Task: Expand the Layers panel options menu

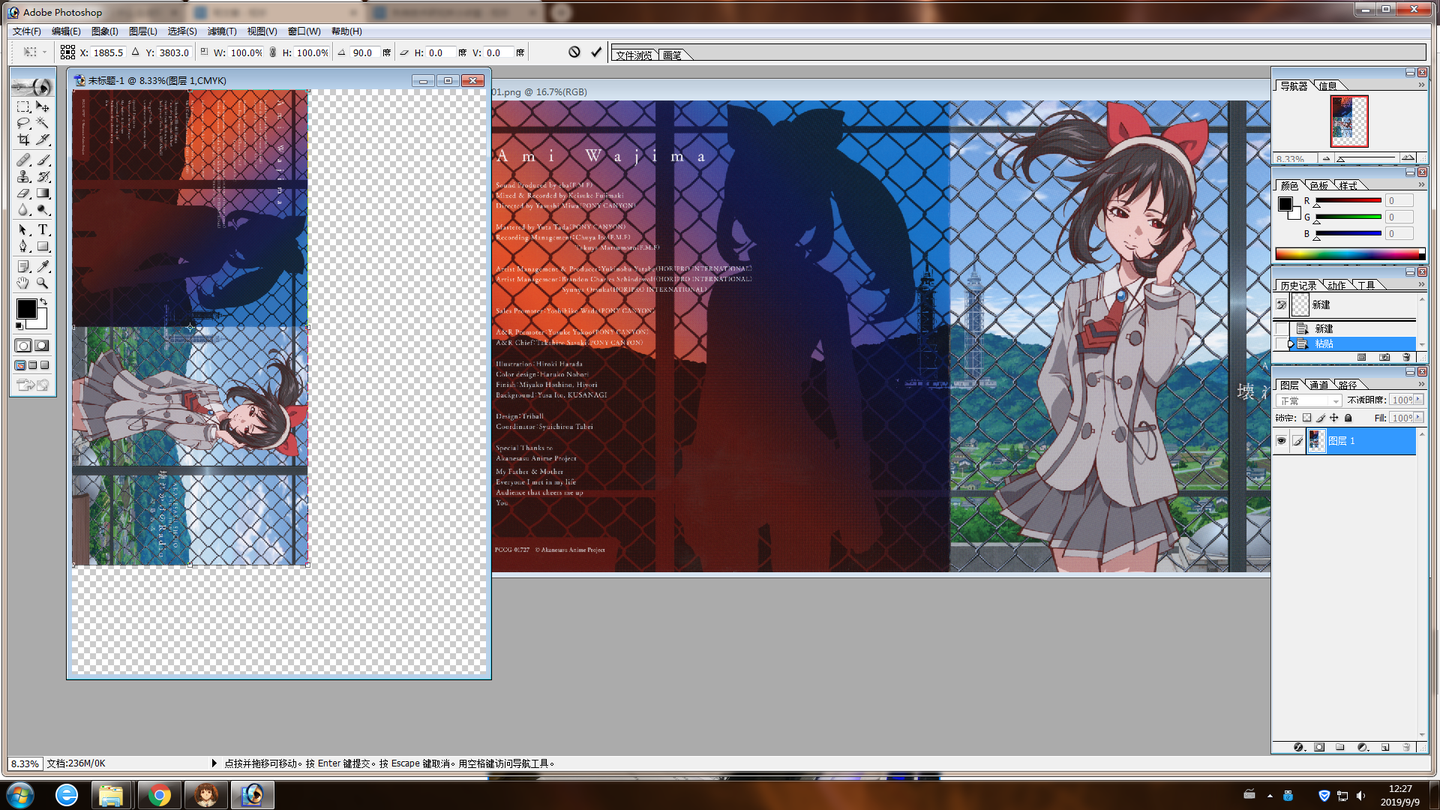Action: (1421, 385)
